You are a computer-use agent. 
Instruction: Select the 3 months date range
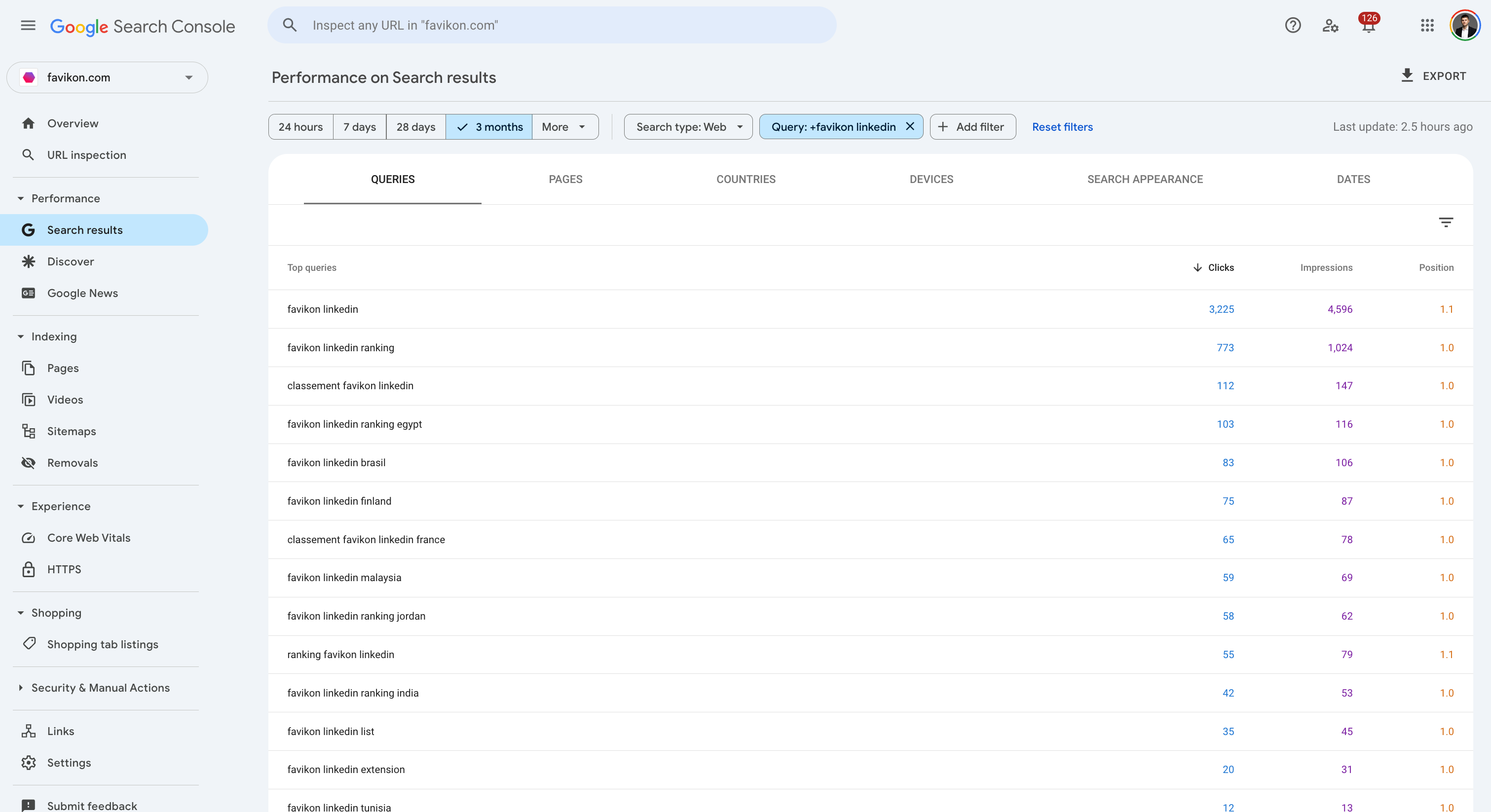coord(488,127)
